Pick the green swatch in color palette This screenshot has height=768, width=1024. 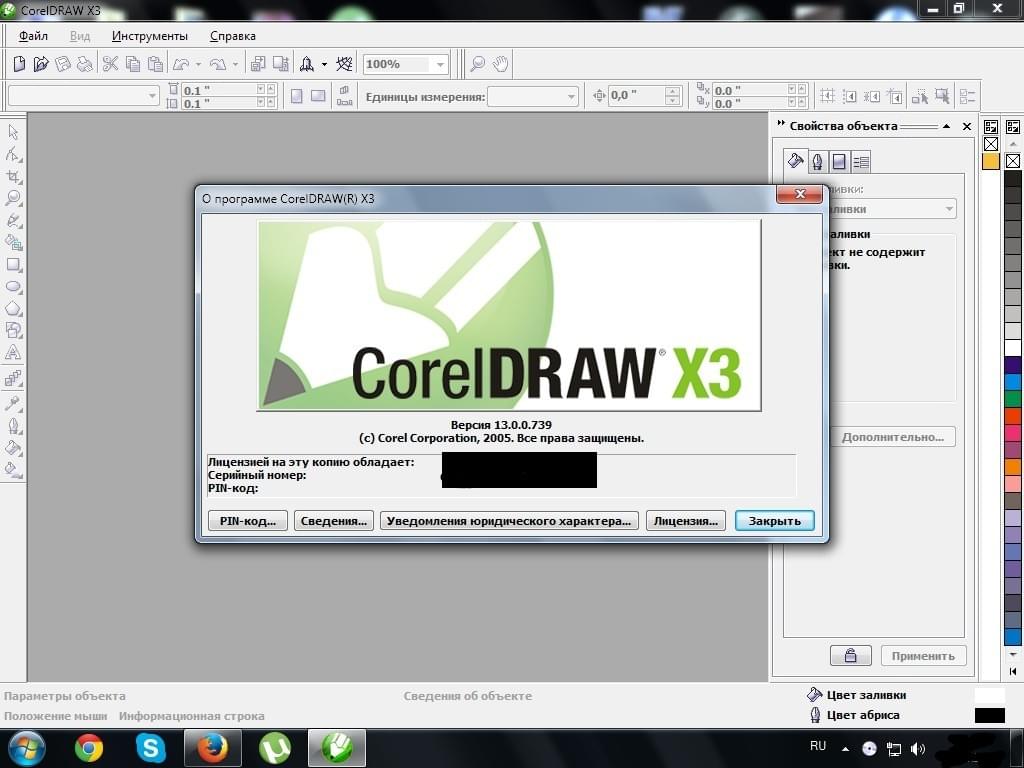(1013, 398)
